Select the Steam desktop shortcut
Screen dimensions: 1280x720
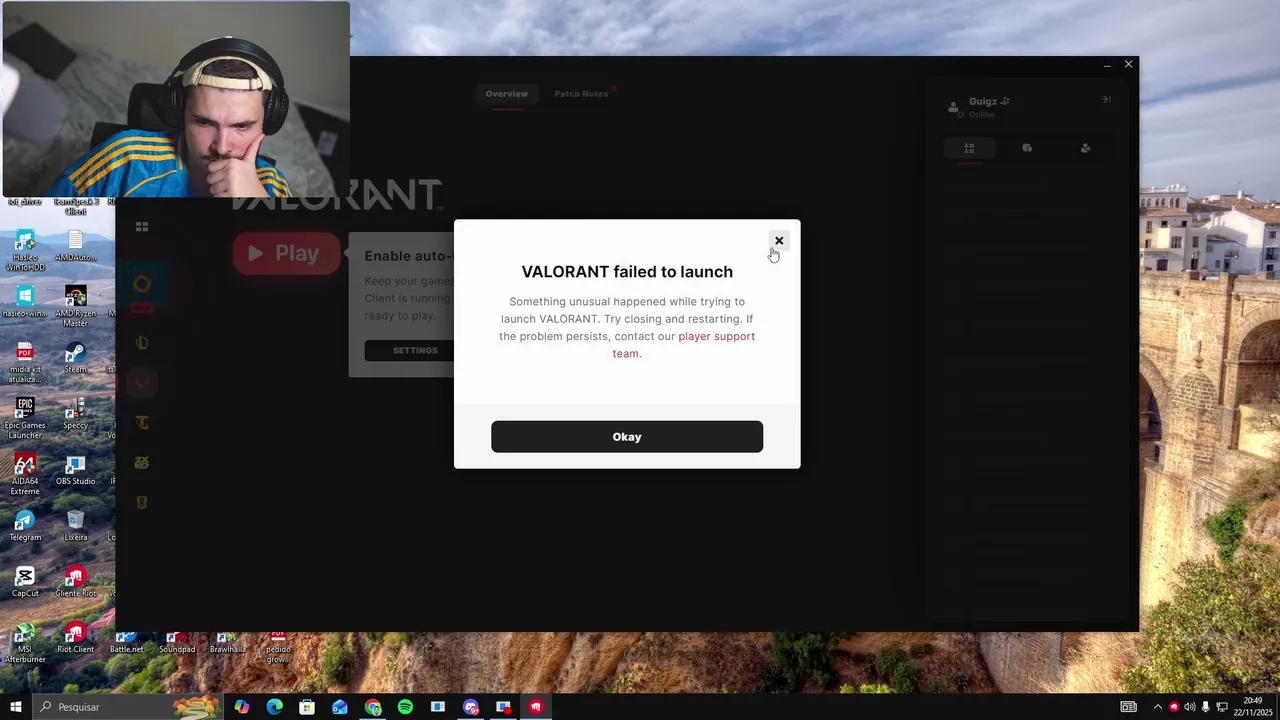tap(75, 358)
